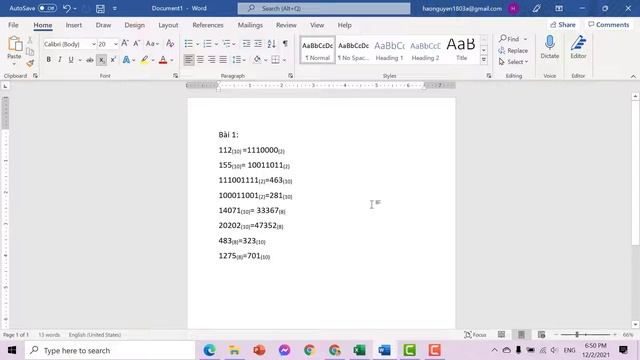
Task: Toggle Subscript formatting
Action: tap(101, 60)
